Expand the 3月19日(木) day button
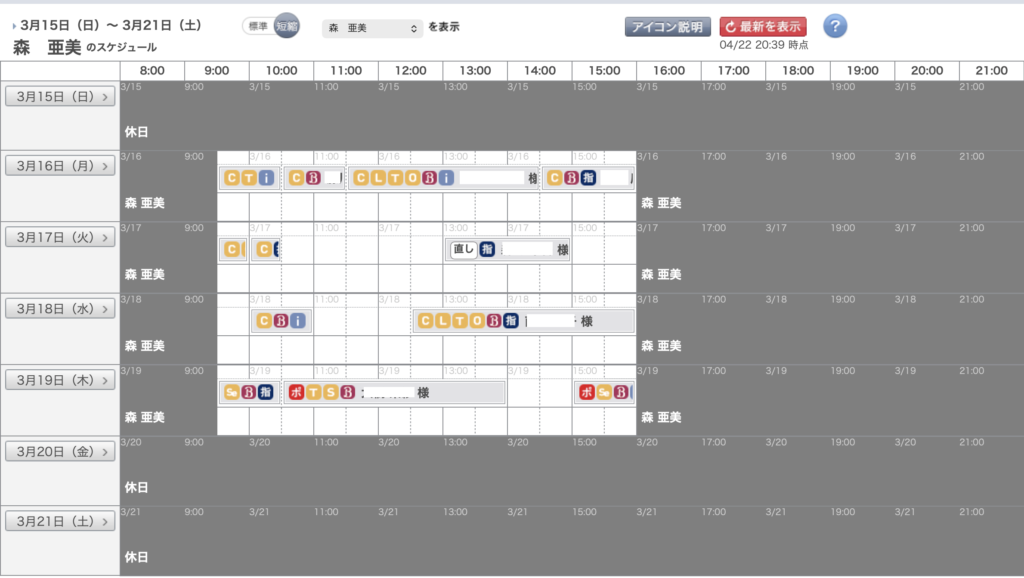The height and width of the screenshot is (578, 1024). click(x=60, y=380)
